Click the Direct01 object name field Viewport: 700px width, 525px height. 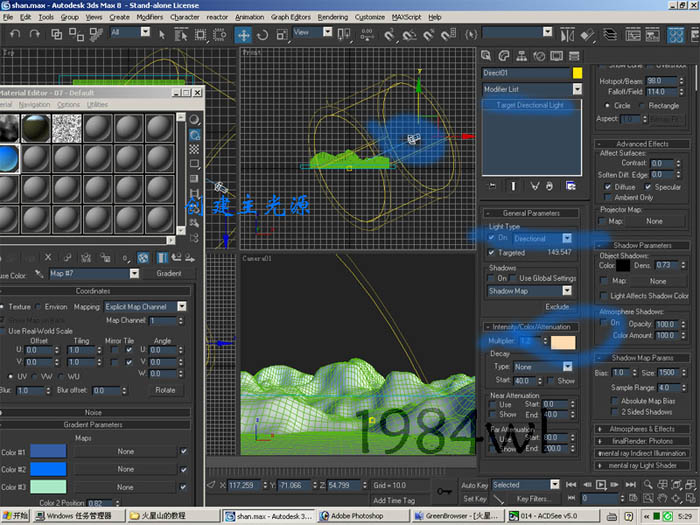point(526,73)
